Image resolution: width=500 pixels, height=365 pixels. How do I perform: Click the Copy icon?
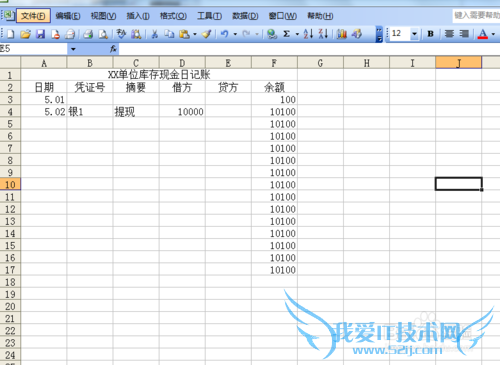click(169, 34)
